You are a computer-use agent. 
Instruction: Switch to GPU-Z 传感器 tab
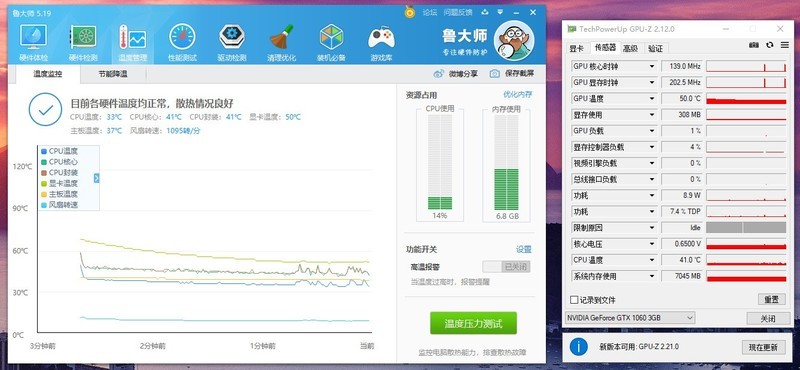tap(605, 48)
